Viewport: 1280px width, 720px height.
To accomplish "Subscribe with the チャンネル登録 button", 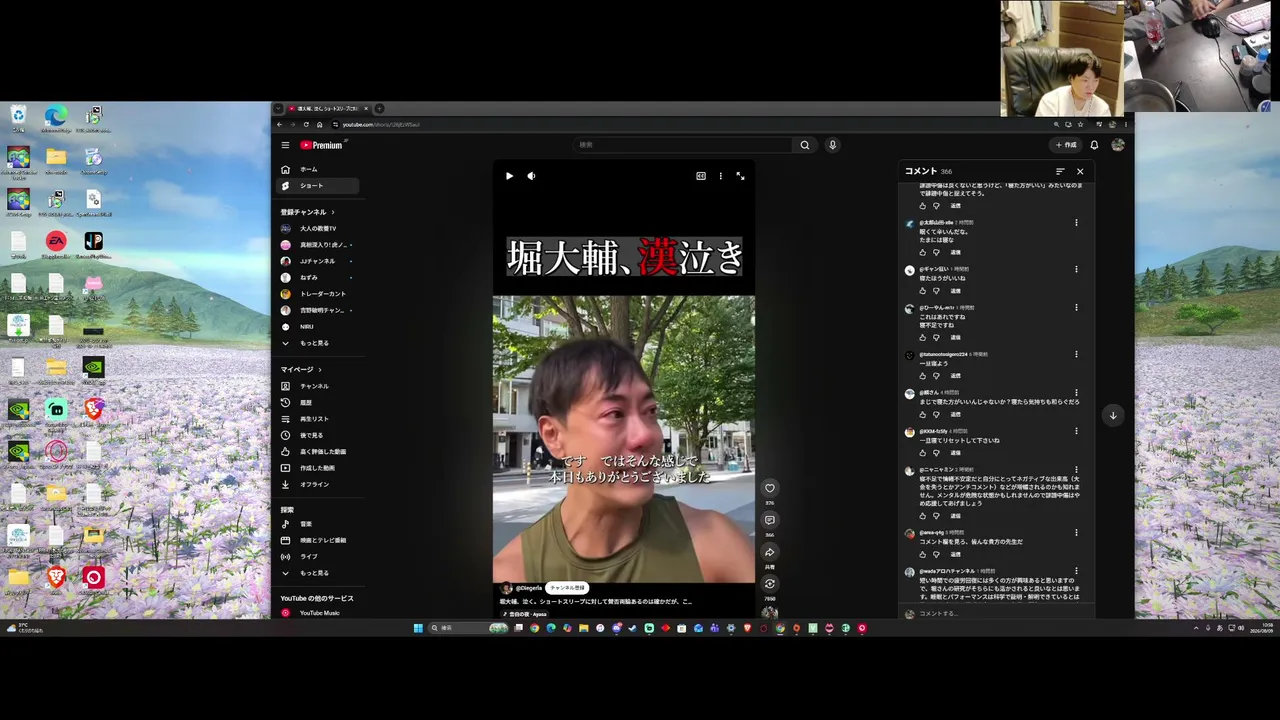I will (567, 588).
